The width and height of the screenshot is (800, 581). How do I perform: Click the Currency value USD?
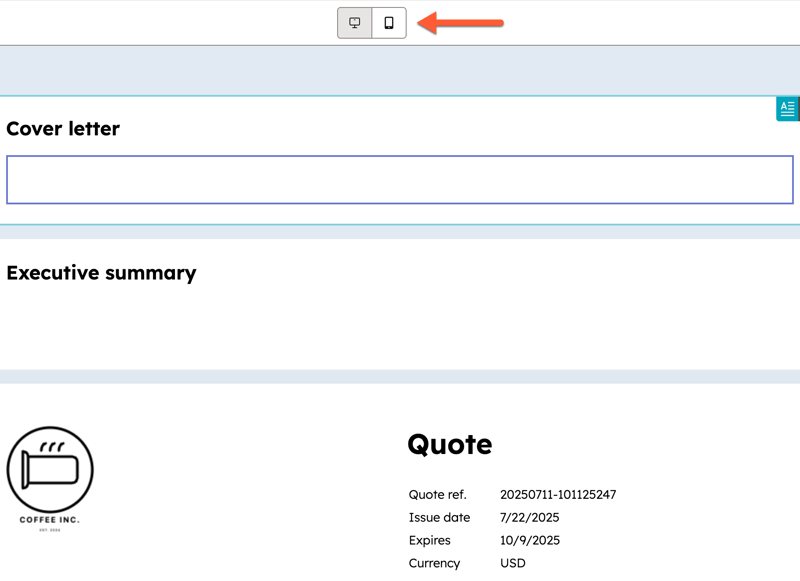(x=511, y=562)
